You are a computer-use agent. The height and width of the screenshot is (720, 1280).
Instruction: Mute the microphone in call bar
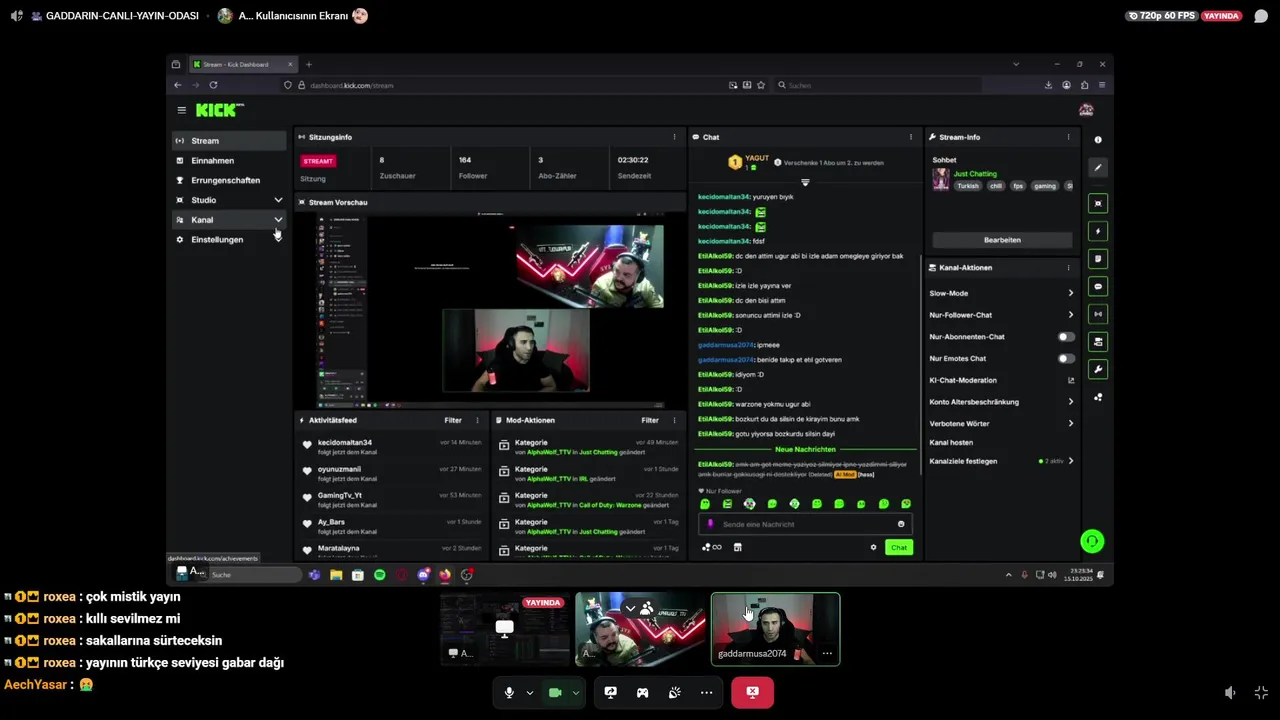pos(509,692)
